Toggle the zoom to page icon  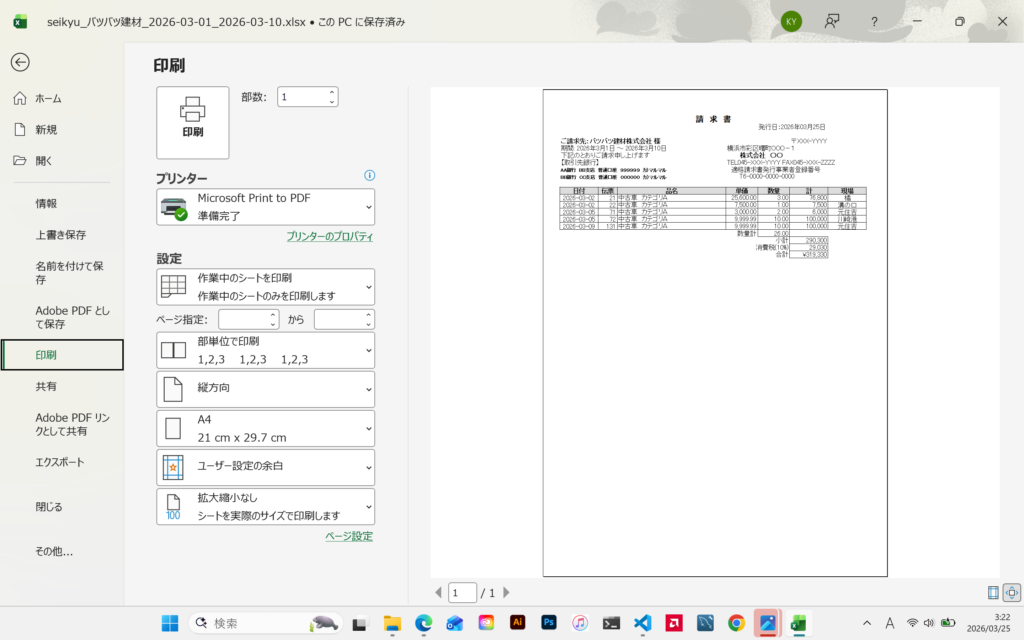pos(1011,592)
